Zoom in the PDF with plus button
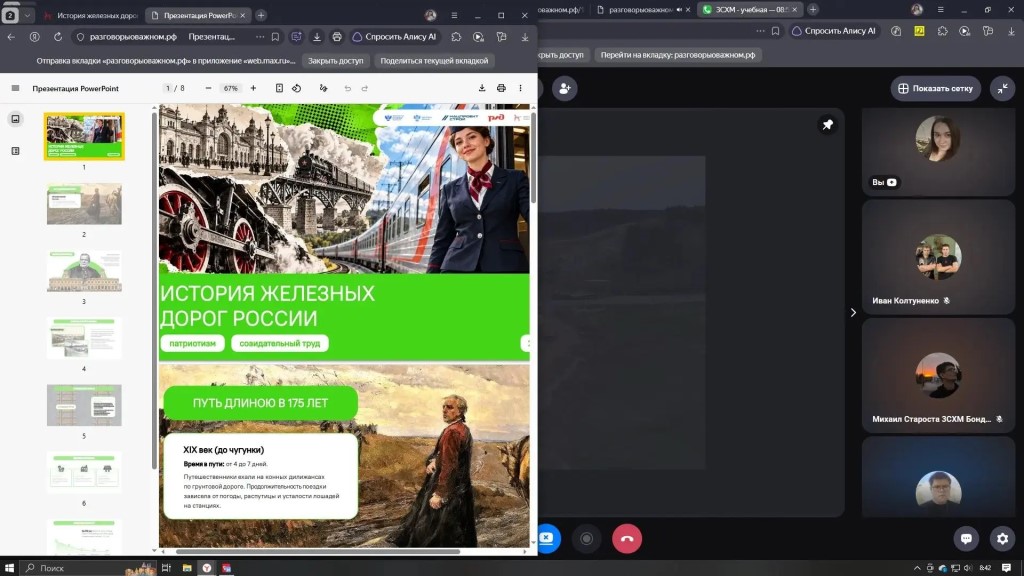The width and height of the screenshot is (1024, 576). (x=253, y=88)
